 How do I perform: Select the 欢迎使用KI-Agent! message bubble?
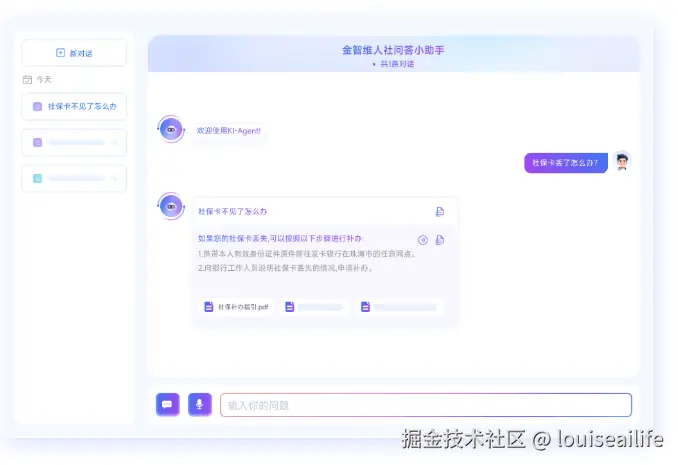229,131
